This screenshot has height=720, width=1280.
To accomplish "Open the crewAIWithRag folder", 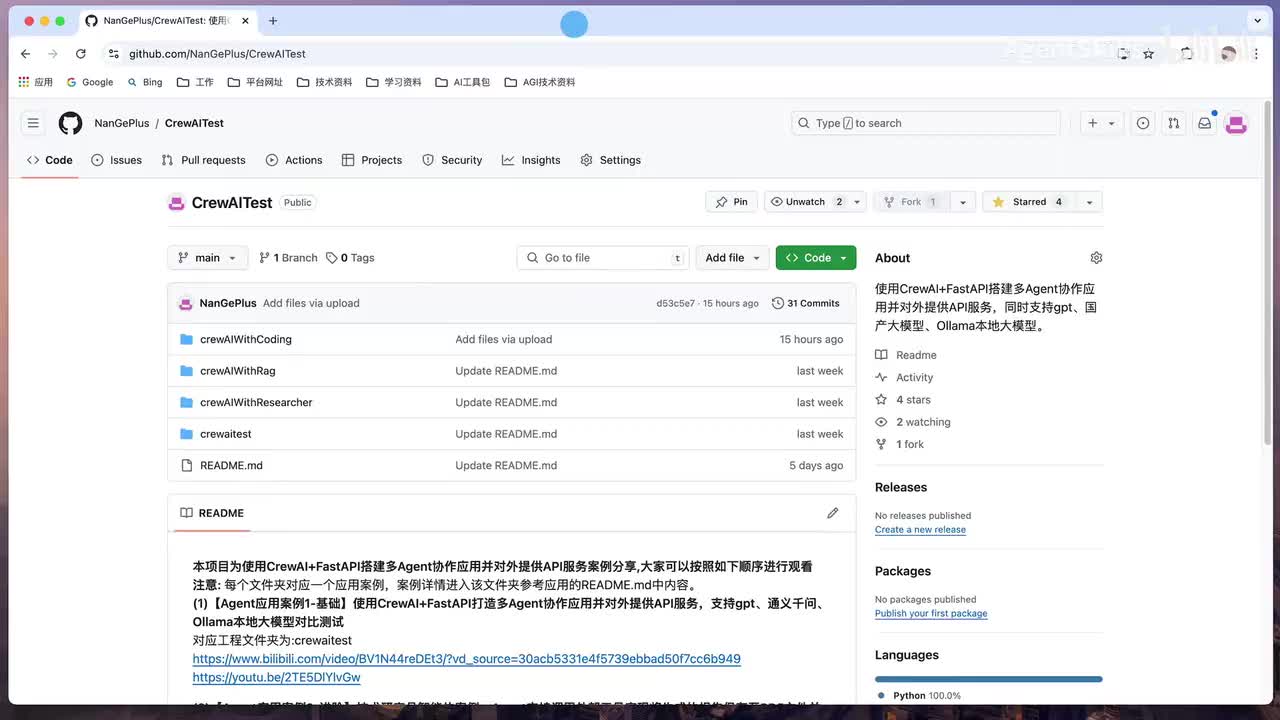I will pos(238,371).
